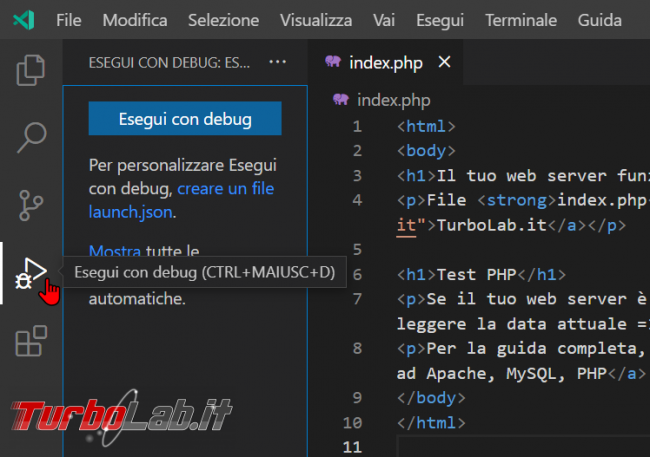Click line number 8 in the gutter
650x457 pixels.
click(x=357, y=348)
